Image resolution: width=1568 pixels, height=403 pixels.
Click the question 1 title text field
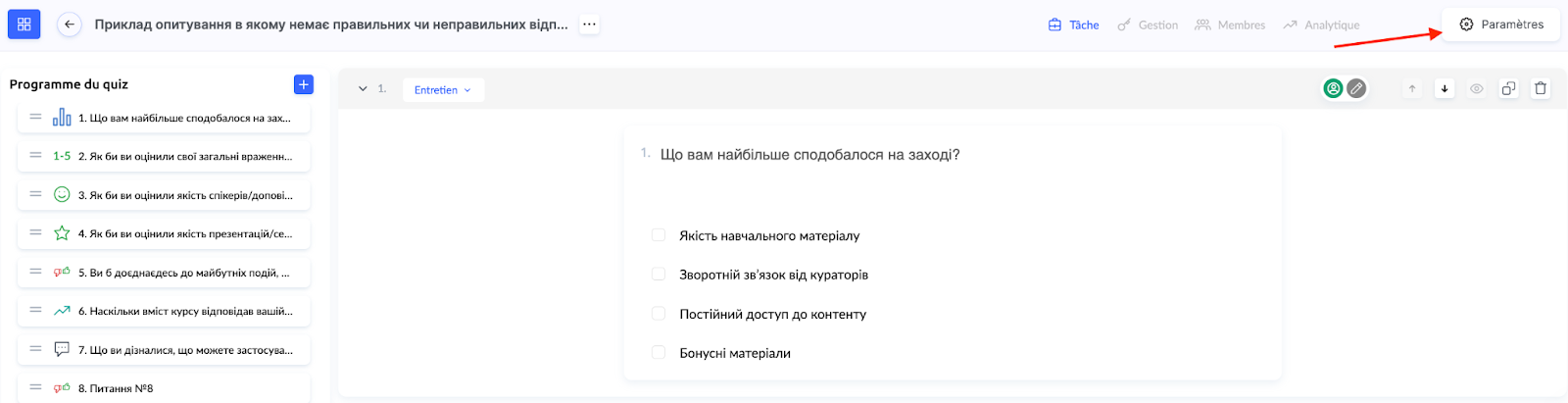(809, 155)
